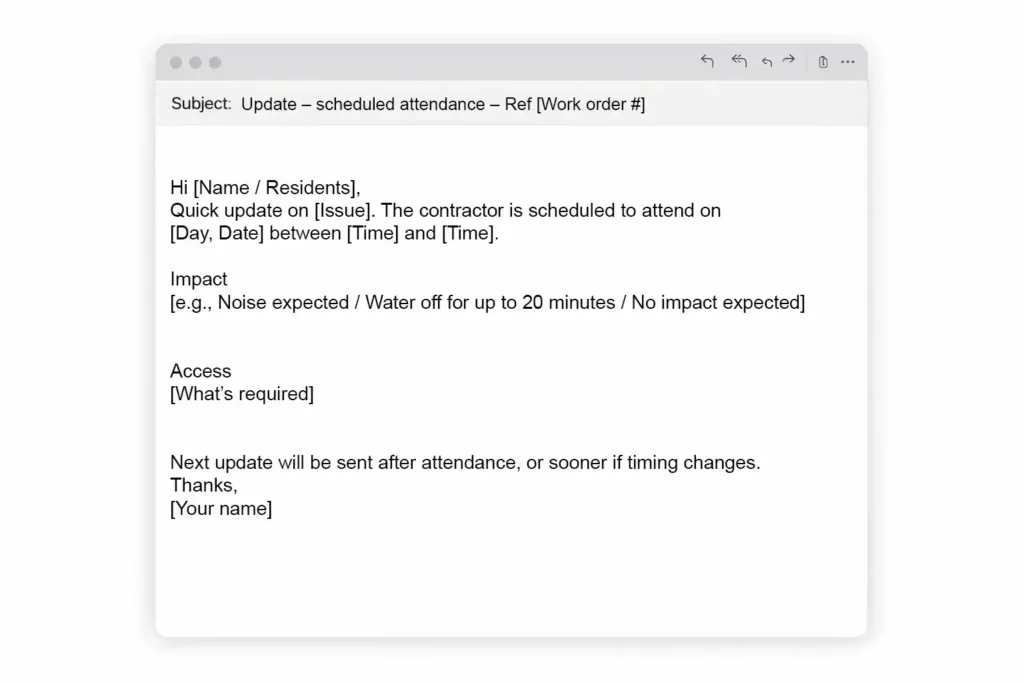Click the leftmost gray window dot
Image resolution: width=1024 pixels, height=683 pixels.
click(176, 63)
